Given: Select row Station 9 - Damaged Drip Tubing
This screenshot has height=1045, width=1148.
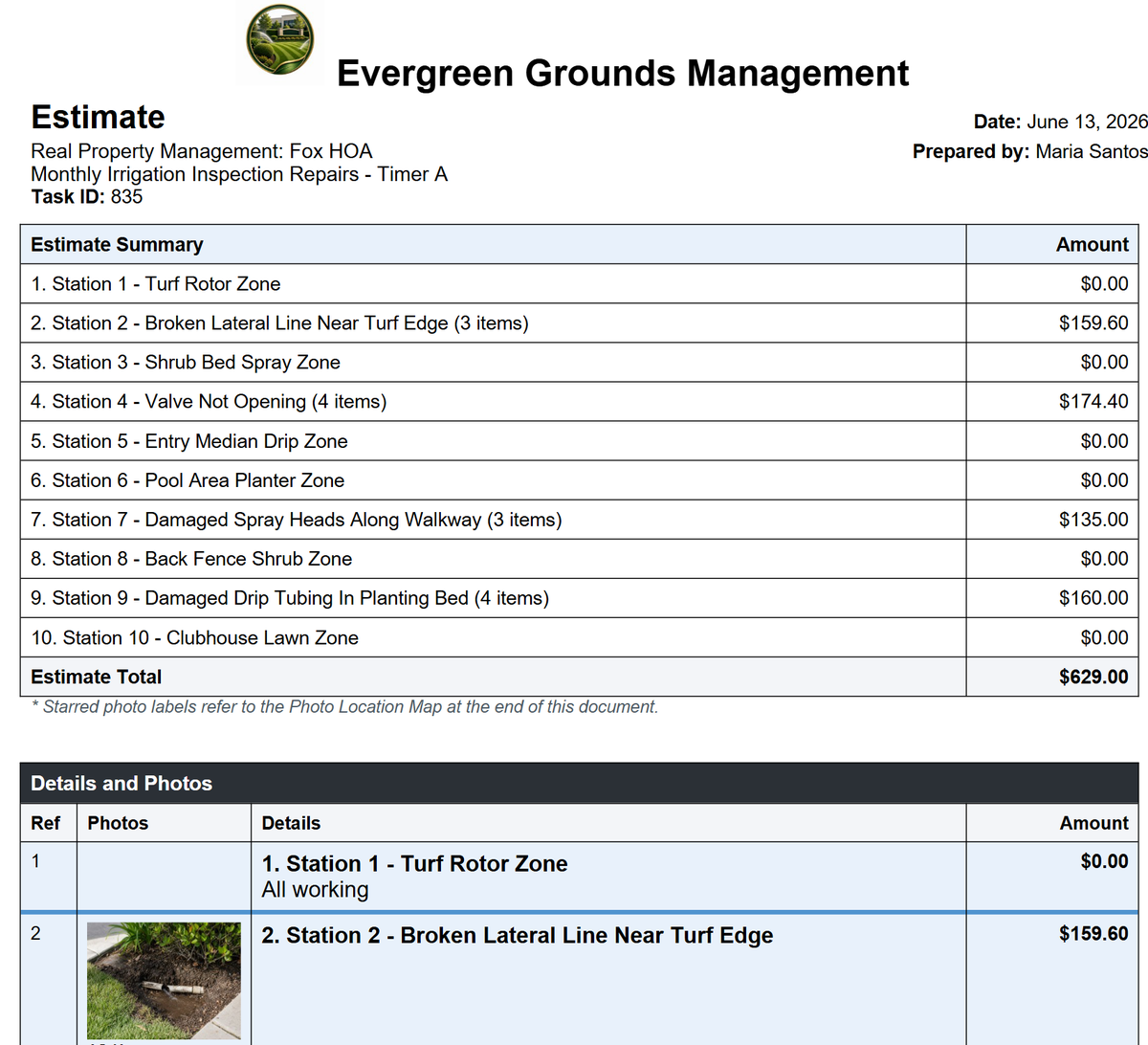Looking at the screenshot, I should click(x=580, y=597).
